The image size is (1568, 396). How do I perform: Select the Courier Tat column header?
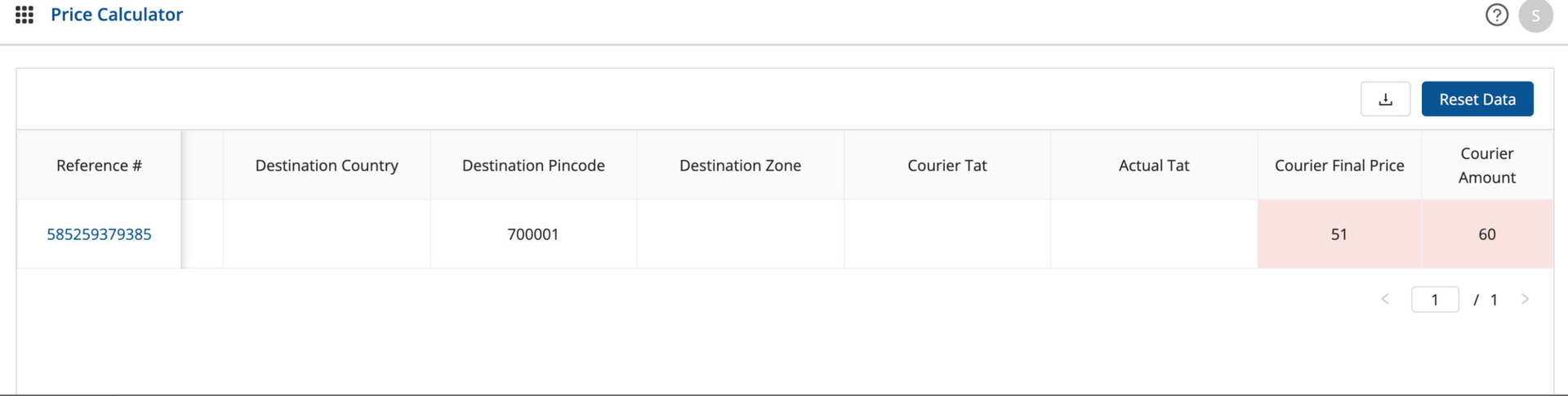pyautogui.click(x=947, y=166)
